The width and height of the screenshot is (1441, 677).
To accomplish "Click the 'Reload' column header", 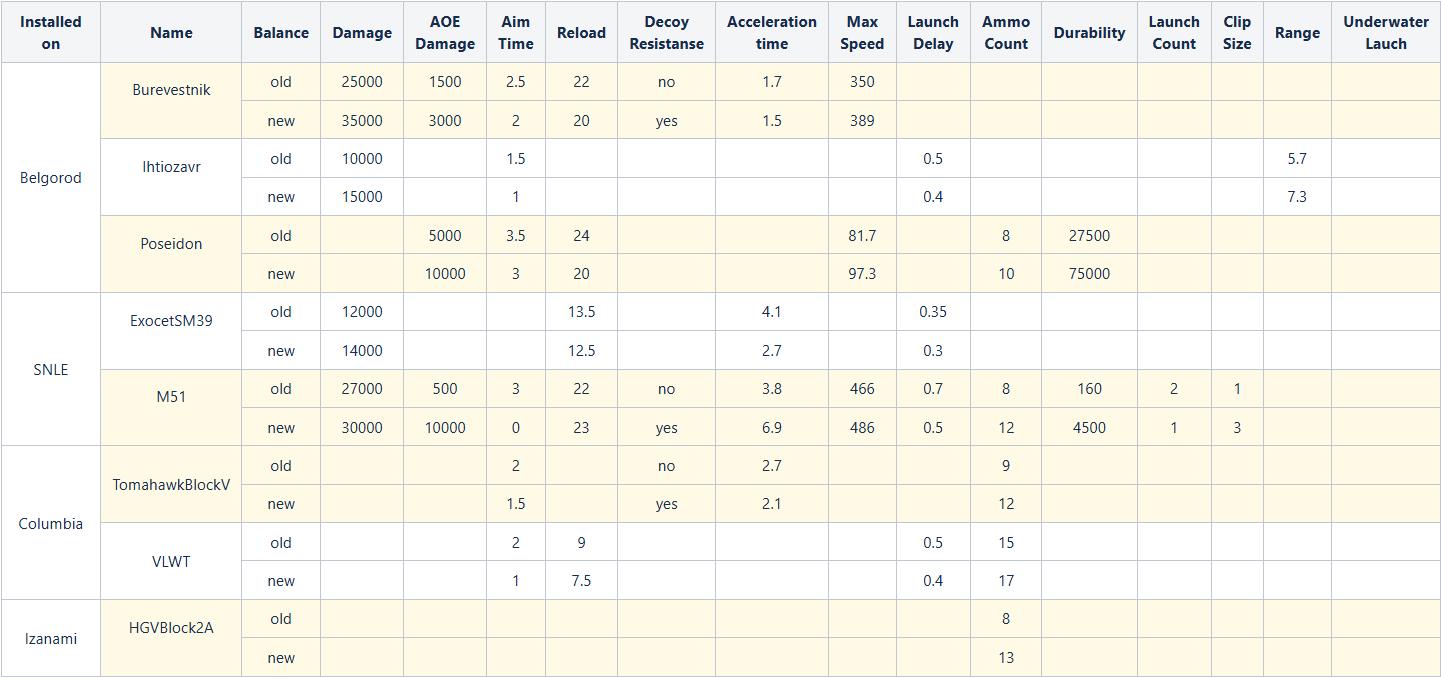I will pyautogui.click(x=581, y=32).
